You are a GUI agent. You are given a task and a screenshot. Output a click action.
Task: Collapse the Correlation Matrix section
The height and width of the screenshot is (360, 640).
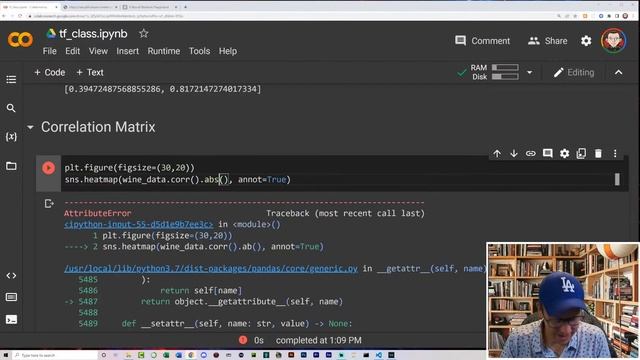(30, 127)
